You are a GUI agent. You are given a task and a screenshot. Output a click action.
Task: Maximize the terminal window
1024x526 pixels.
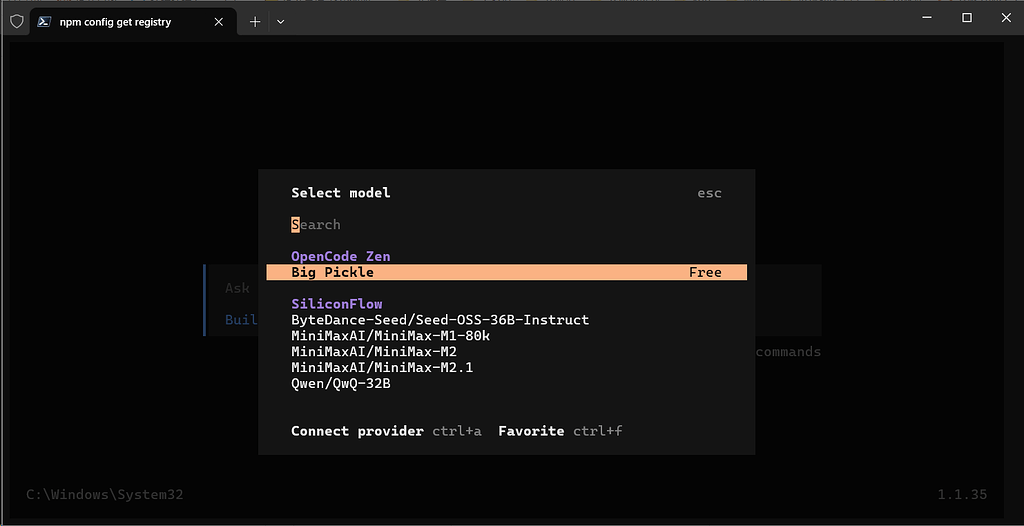coord(967,18)
